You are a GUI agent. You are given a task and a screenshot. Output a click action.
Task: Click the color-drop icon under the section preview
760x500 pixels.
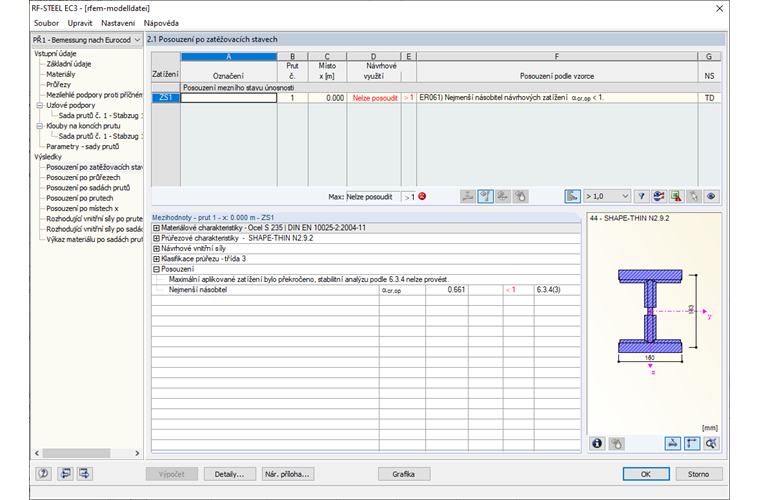tap(616, 443)
